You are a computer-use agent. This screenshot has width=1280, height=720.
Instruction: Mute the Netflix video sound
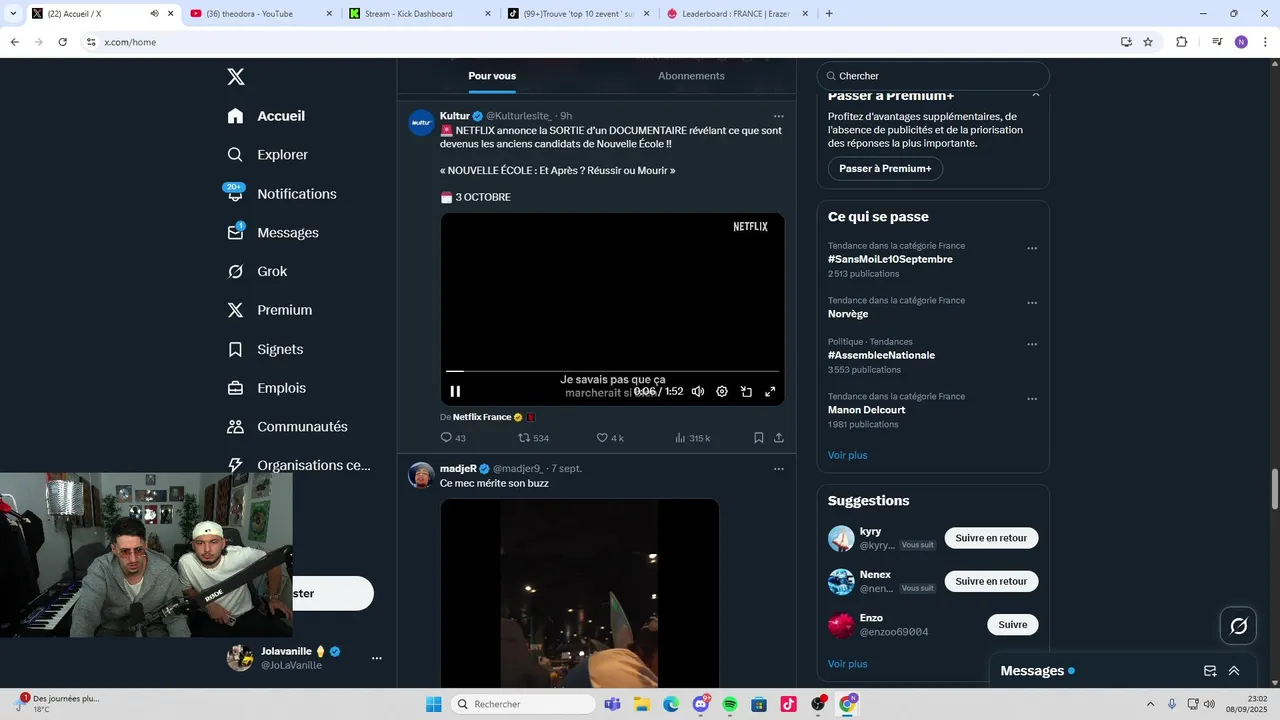point(698,392)
